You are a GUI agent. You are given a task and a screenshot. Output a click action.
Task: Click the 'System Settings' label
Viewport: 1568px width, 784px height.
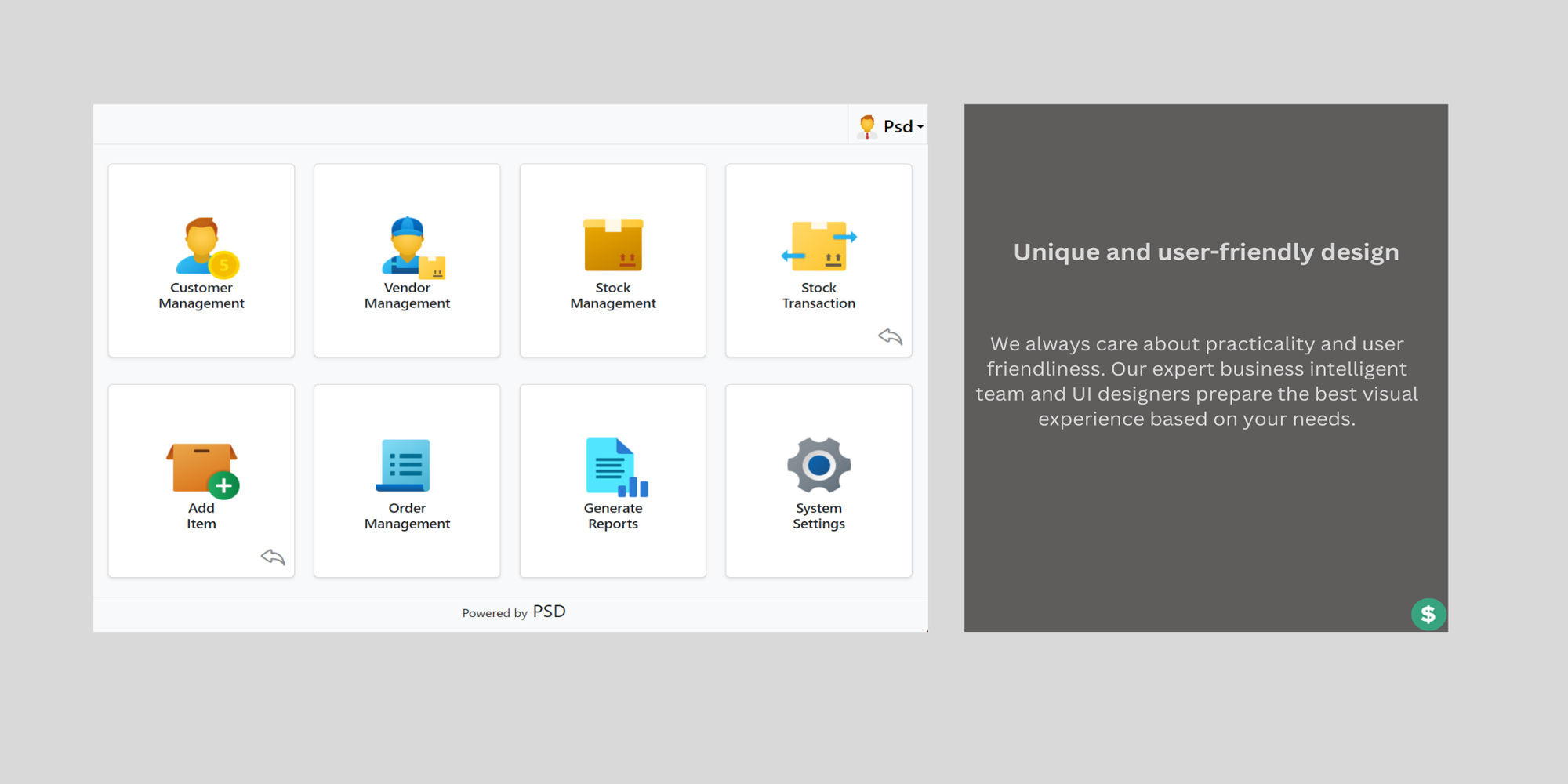[818, 516]
